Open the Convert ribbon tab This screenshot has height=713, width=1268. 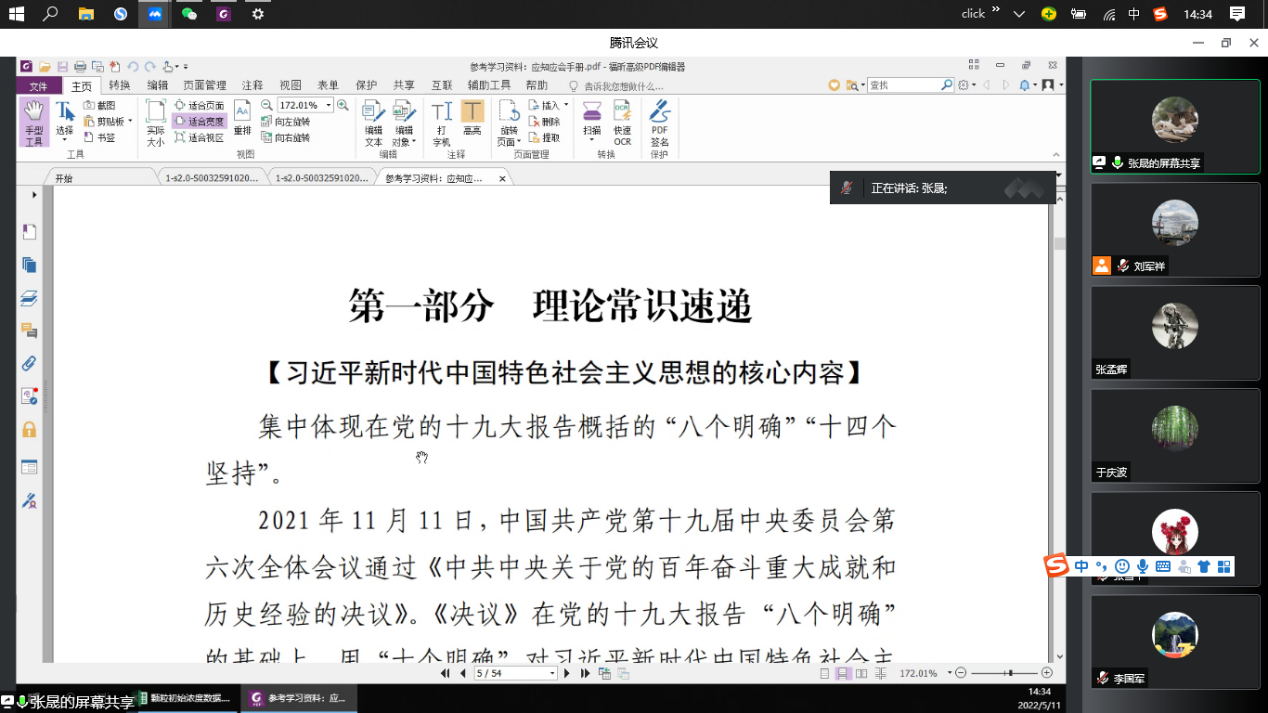click(119, 86)
